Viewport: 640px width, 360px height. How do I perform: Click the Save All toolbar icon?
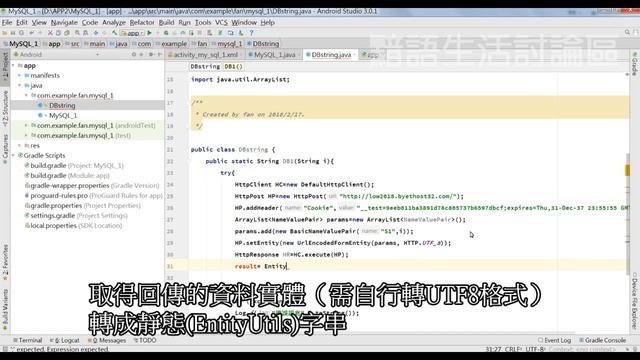13,33
